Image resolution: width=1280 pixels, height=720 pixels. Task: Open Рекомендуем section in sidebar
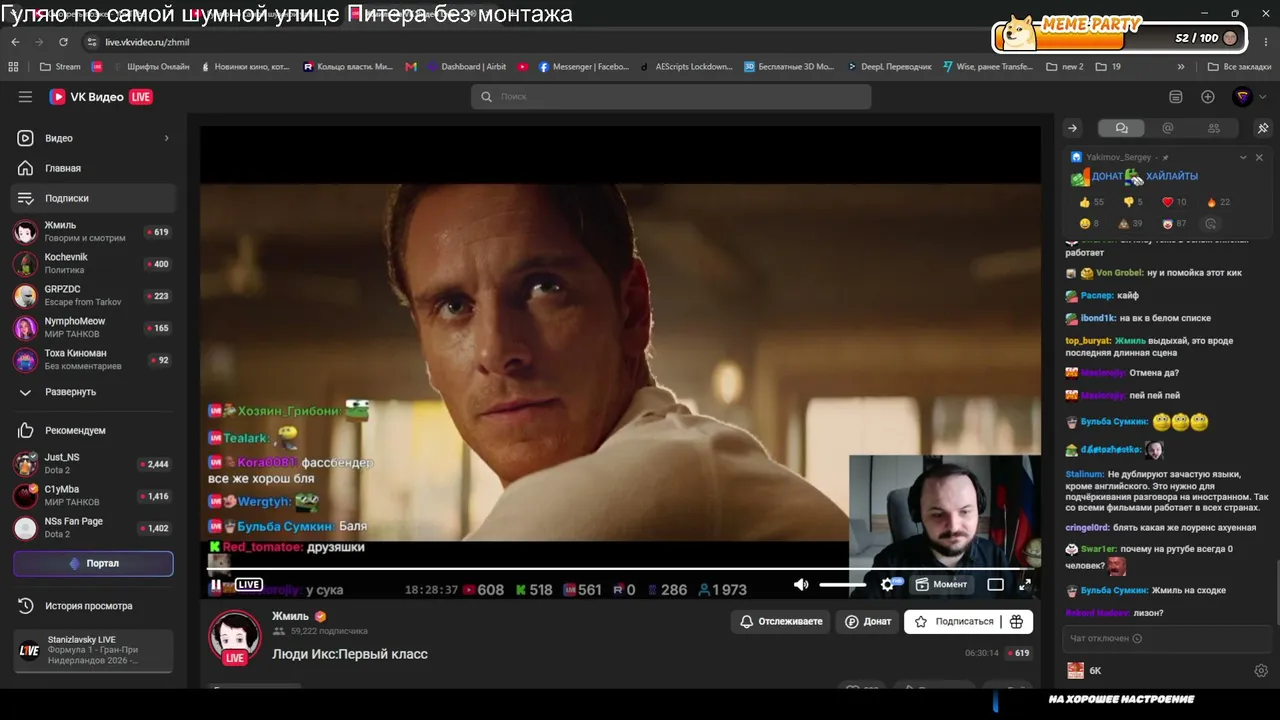94,430
